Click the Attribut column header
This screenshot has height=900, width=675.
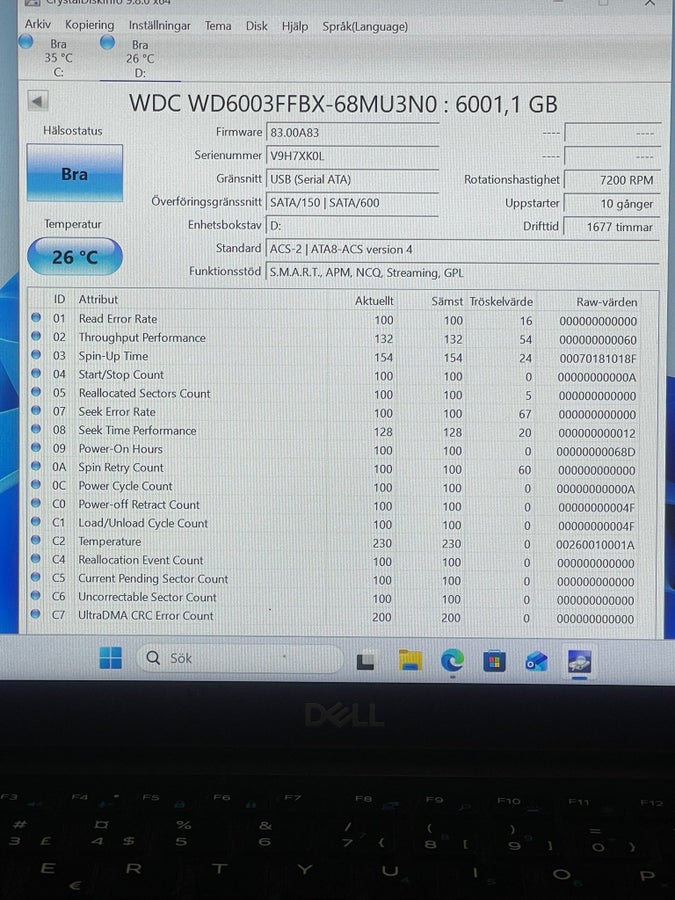pyautogui.click(x=98, y=299)
